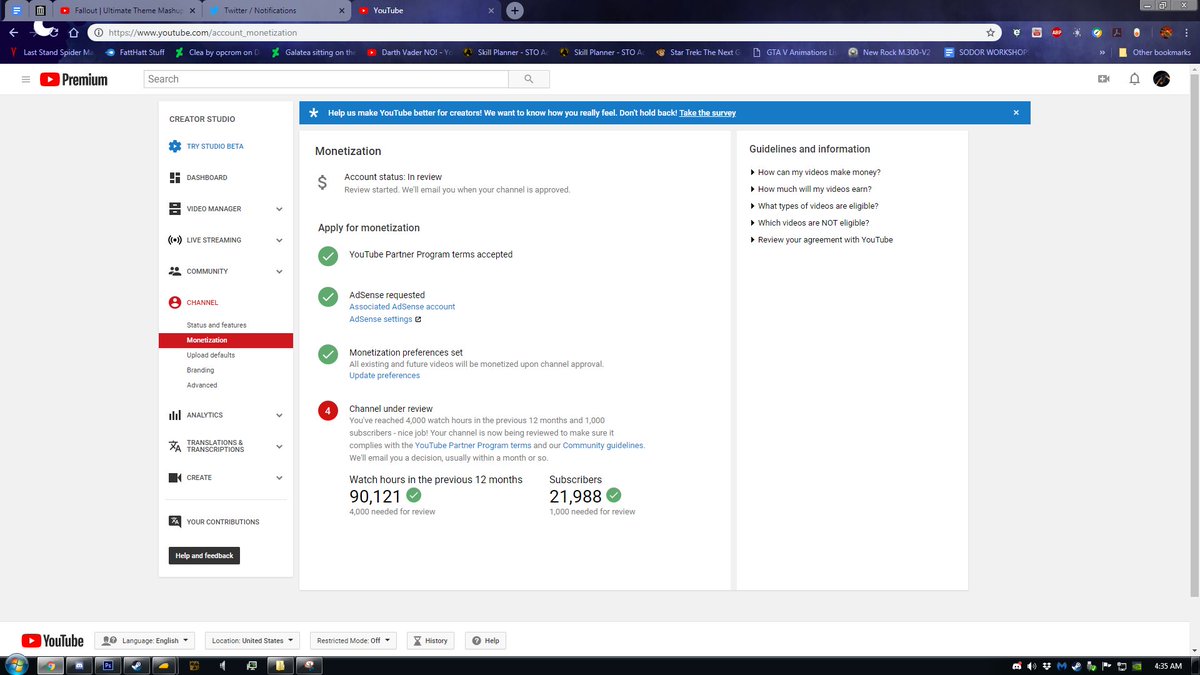The image size is (1200, 675).
Task: Open Chrome from the taskbar
Action: click(x=52, y=665)
